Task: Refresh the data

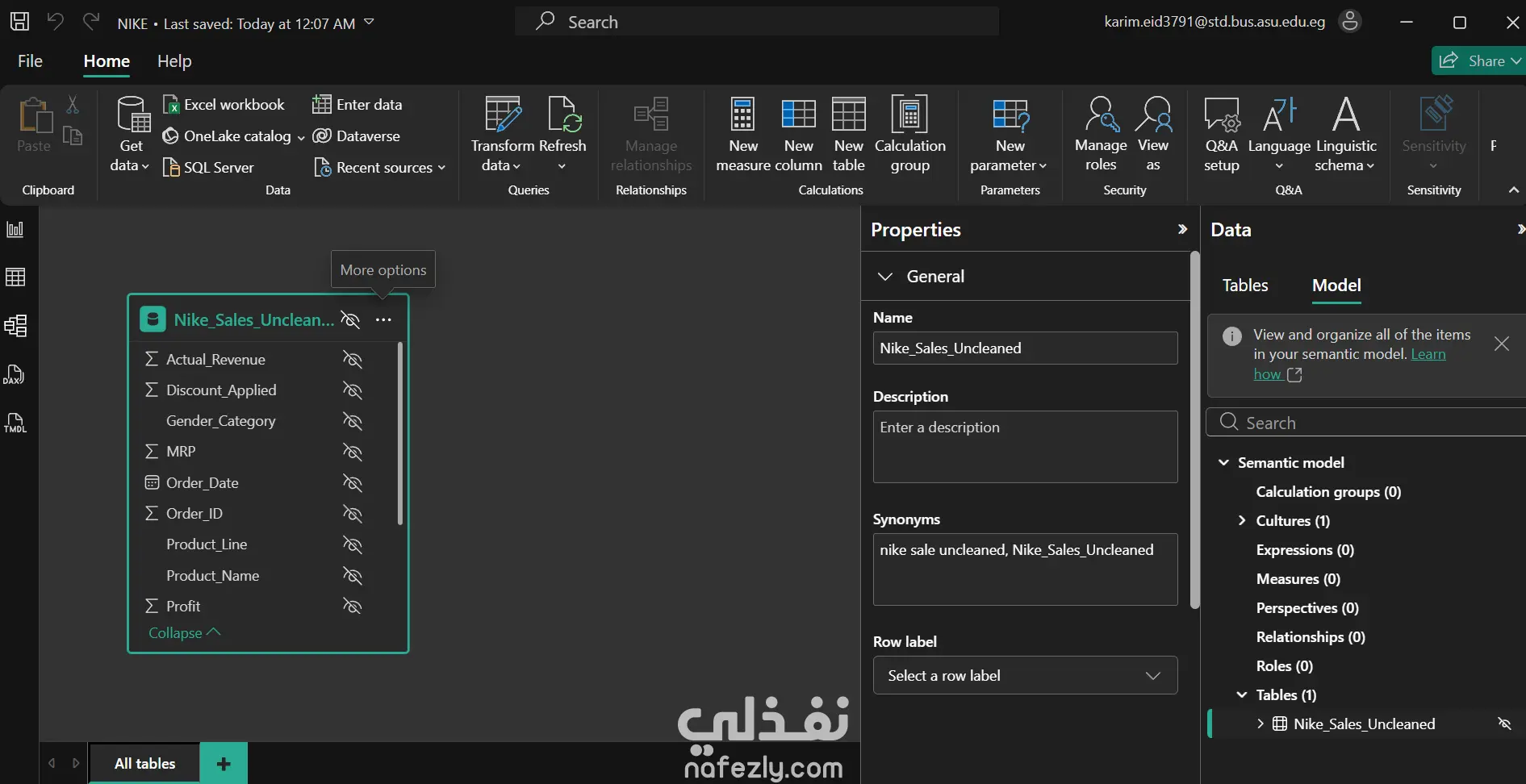Action: click(562, 134)
